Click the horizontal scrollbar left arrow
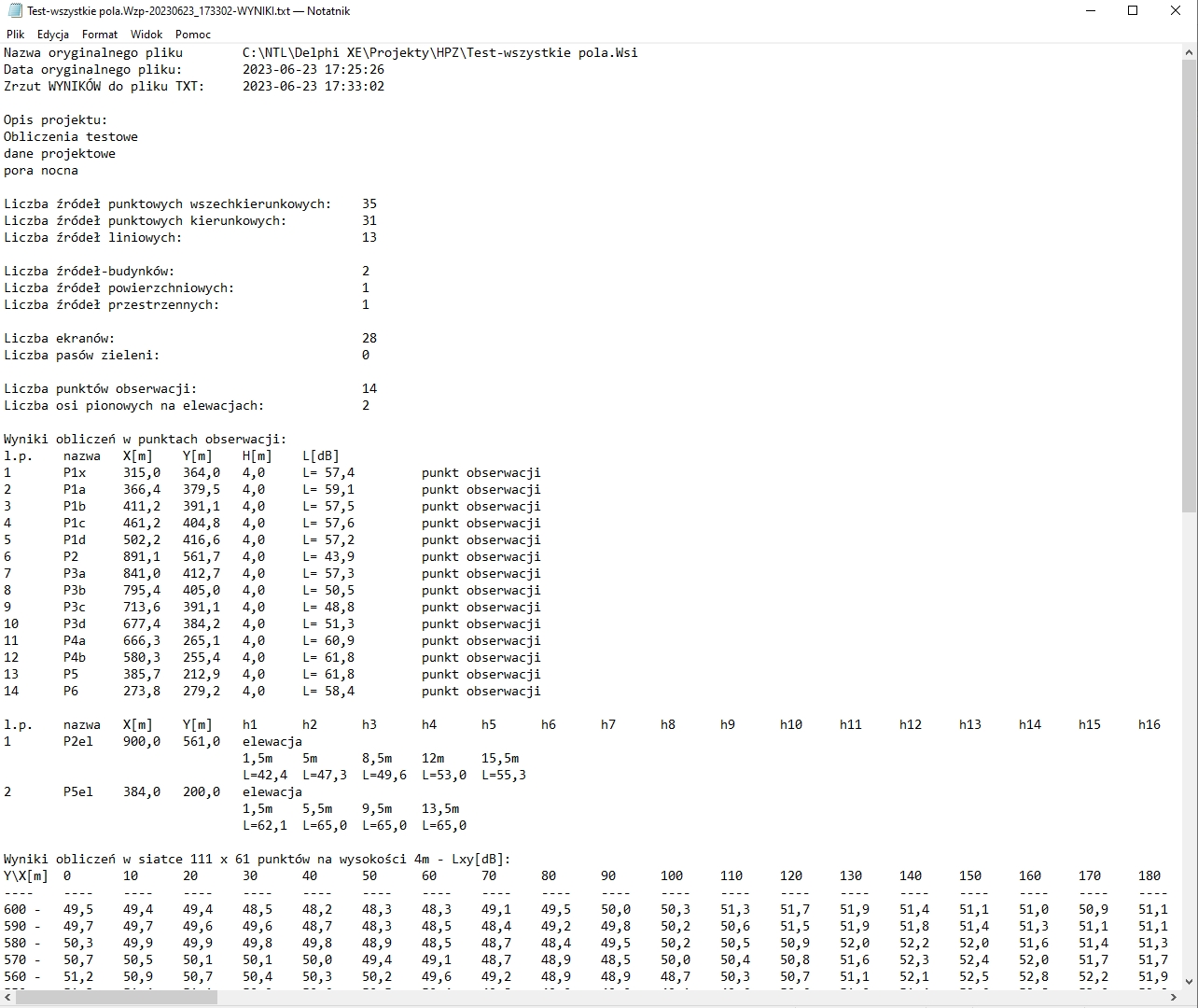This screenshot has height=1008, width=1198. point(7,998)
